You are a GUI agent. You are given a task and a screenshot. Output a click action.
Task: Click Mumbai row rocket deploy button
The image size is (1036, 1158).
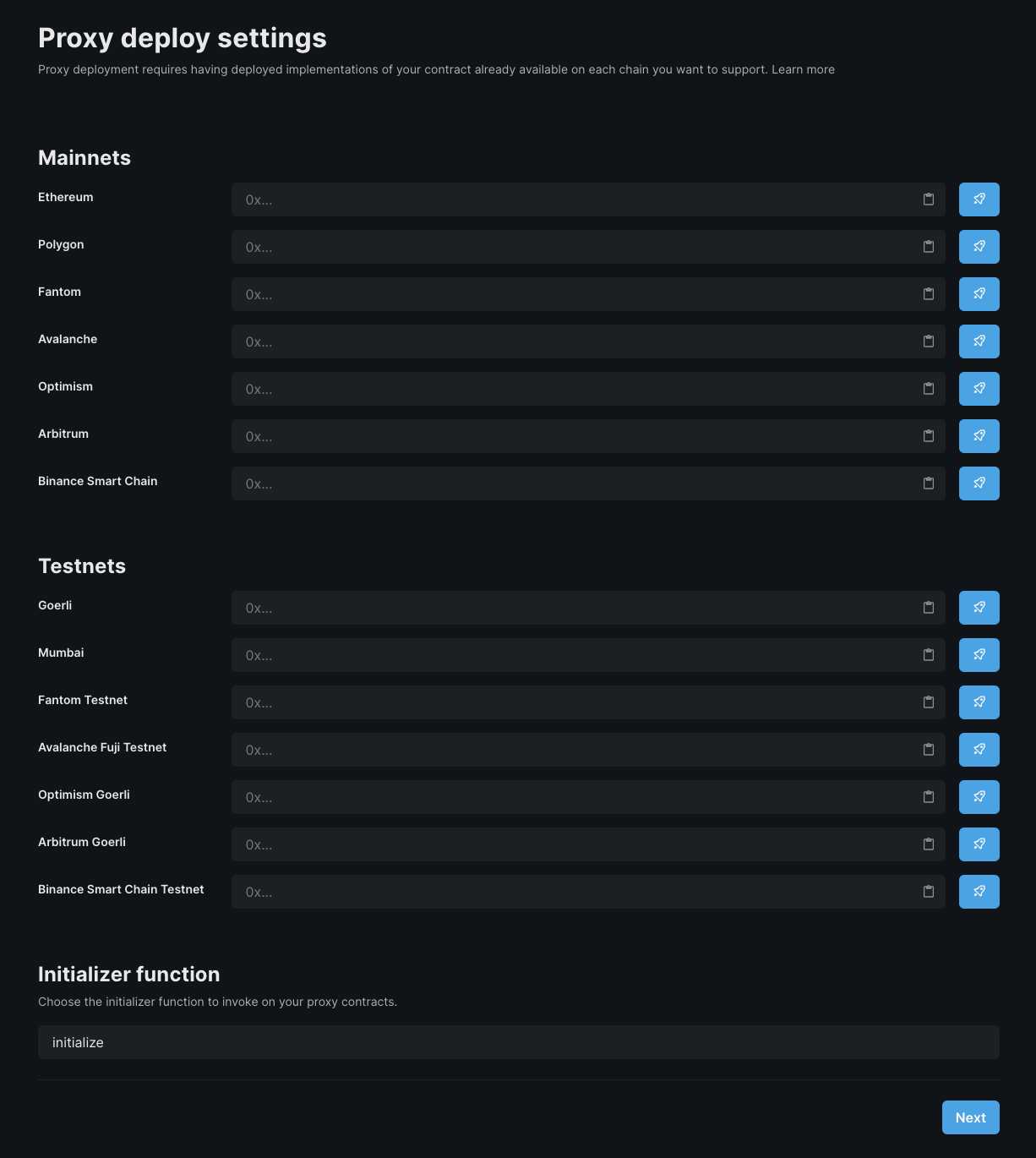[979, 655]
